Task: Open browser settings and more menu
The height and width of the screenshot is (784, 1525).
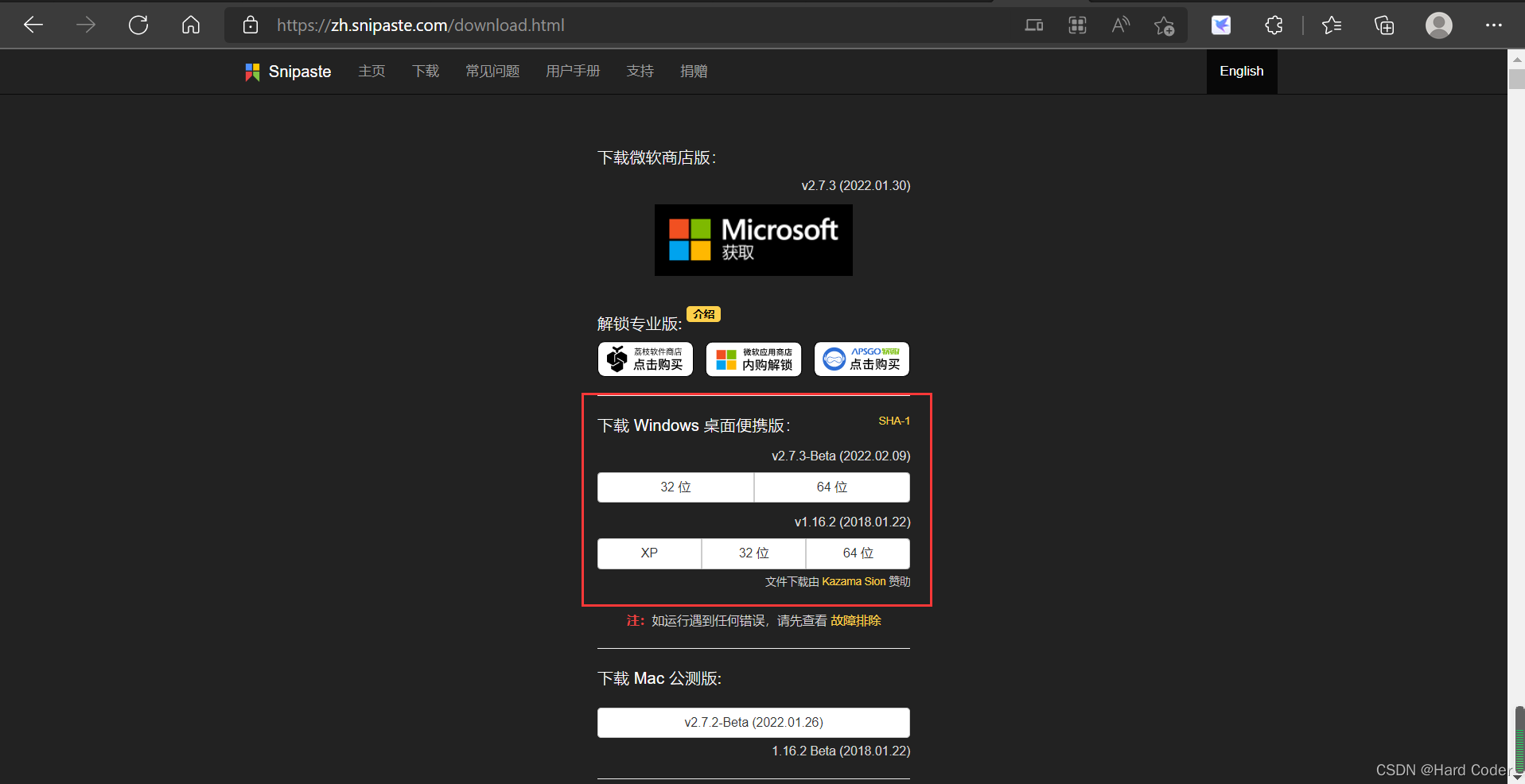Action: pyautogui.click(x=1494, y=25)
